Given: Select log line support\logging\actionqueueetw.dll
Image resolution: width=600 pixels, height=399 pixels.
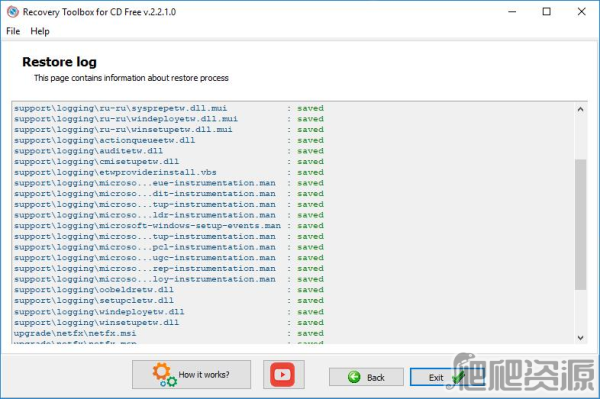Looking at the screenshot, I should coord(169,140).
